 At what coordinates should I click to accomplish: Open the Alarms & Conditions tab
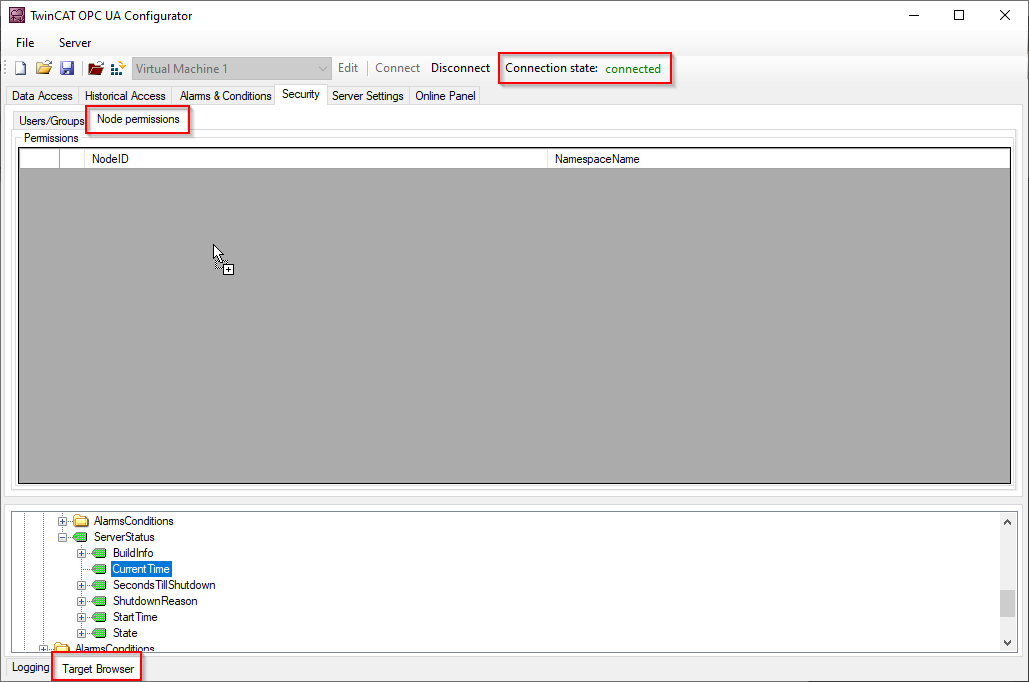[225, 96]
